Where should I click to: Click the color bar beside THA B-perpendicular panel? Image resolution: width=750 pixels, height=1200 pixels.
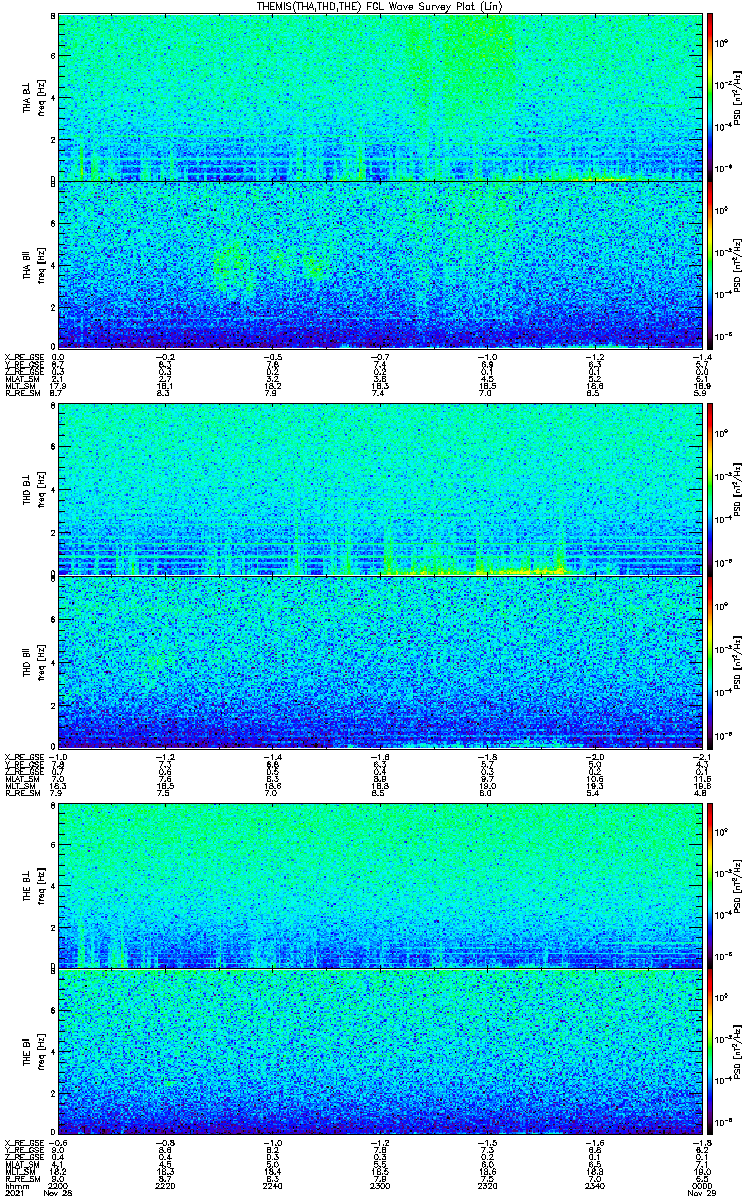(x=711, y=96)
